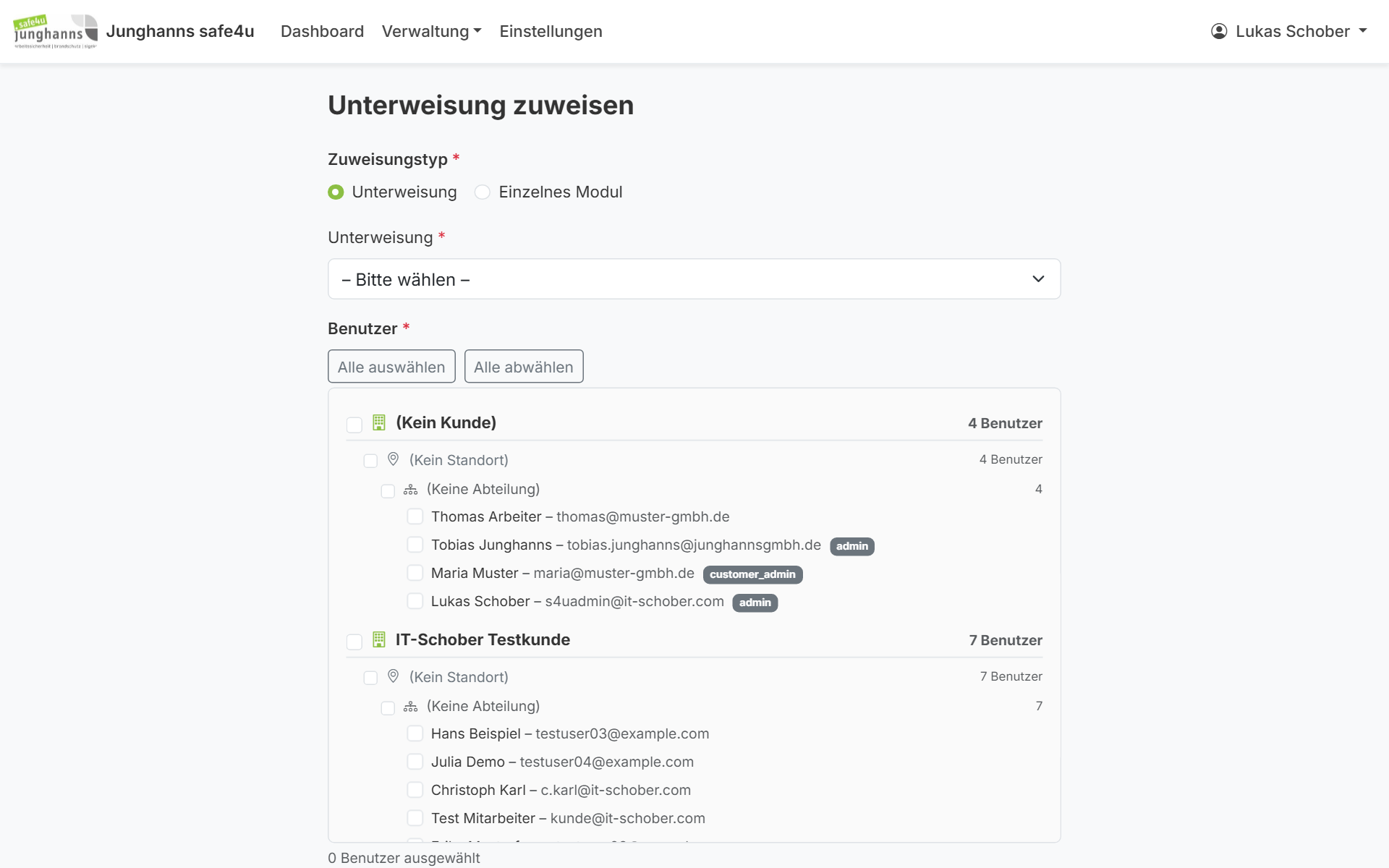Tick checkbox for Maria Muster
This screenshot has height=868, width=1389.
415,573
